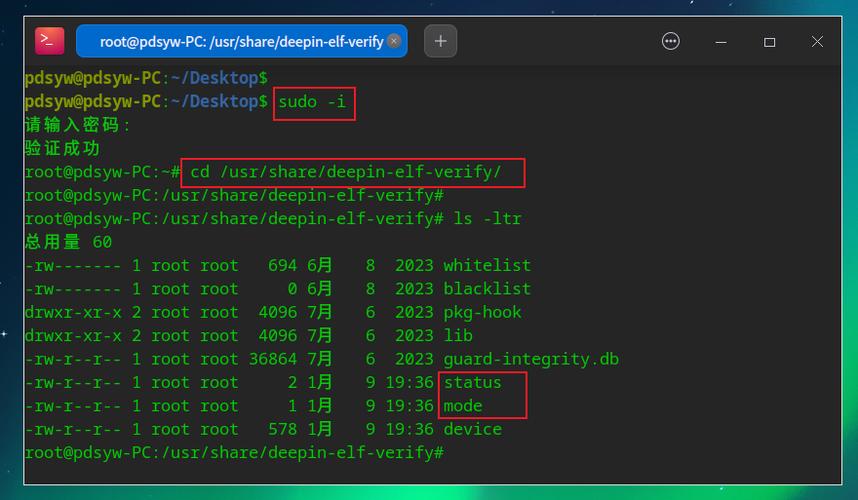The image size is (858, 500).
Task: Click the '总用量 60' line
Action: click(68, 242)
